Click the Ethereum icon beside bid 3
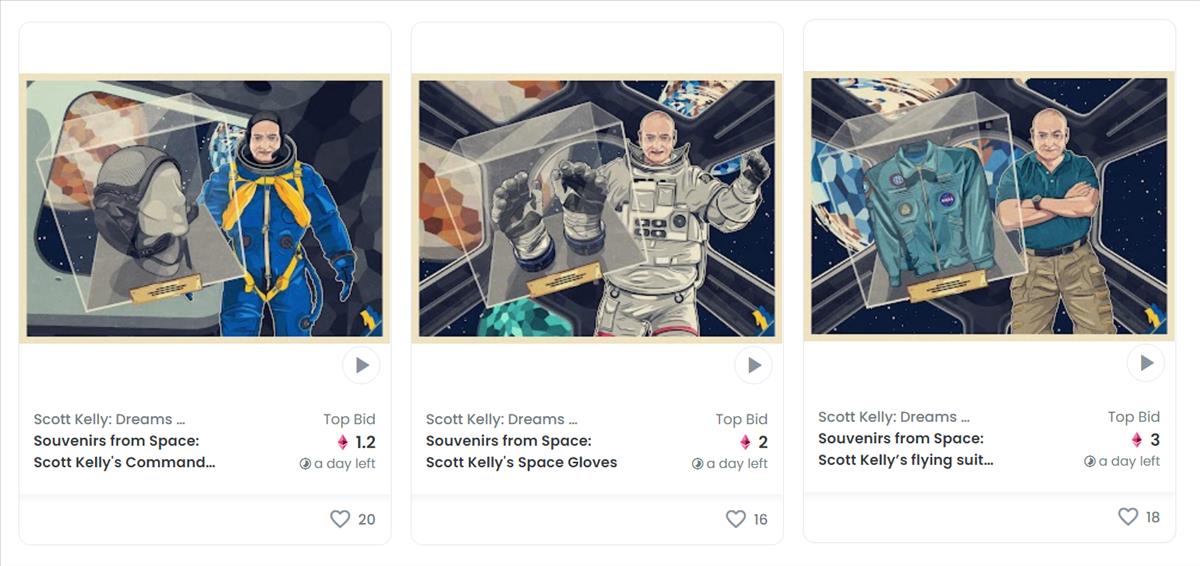 coord(1137,440)
